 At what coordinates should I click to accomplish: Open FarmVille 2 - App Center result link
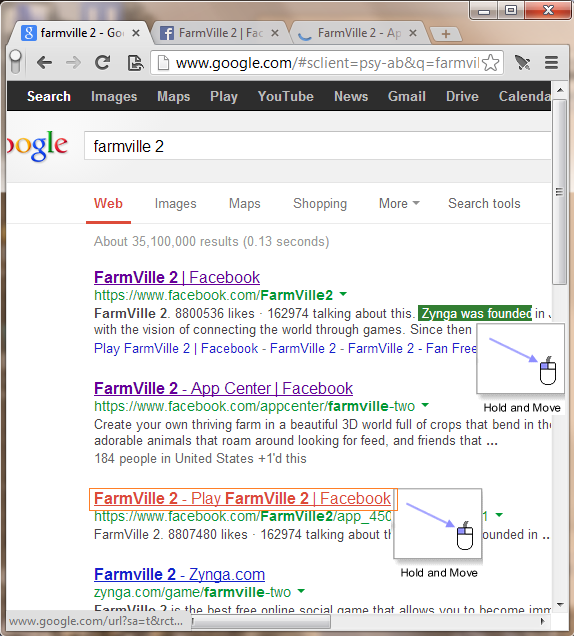[224, 389]
